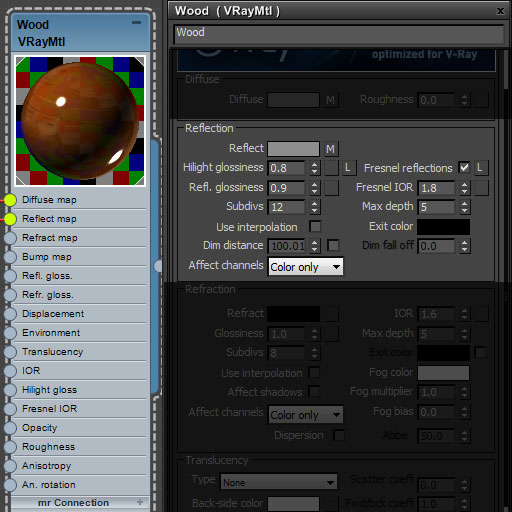Screen dimensions: 512x512
Task: Click the An. rotation input socket
Action: pyautogui.click(x=10, y=485)
